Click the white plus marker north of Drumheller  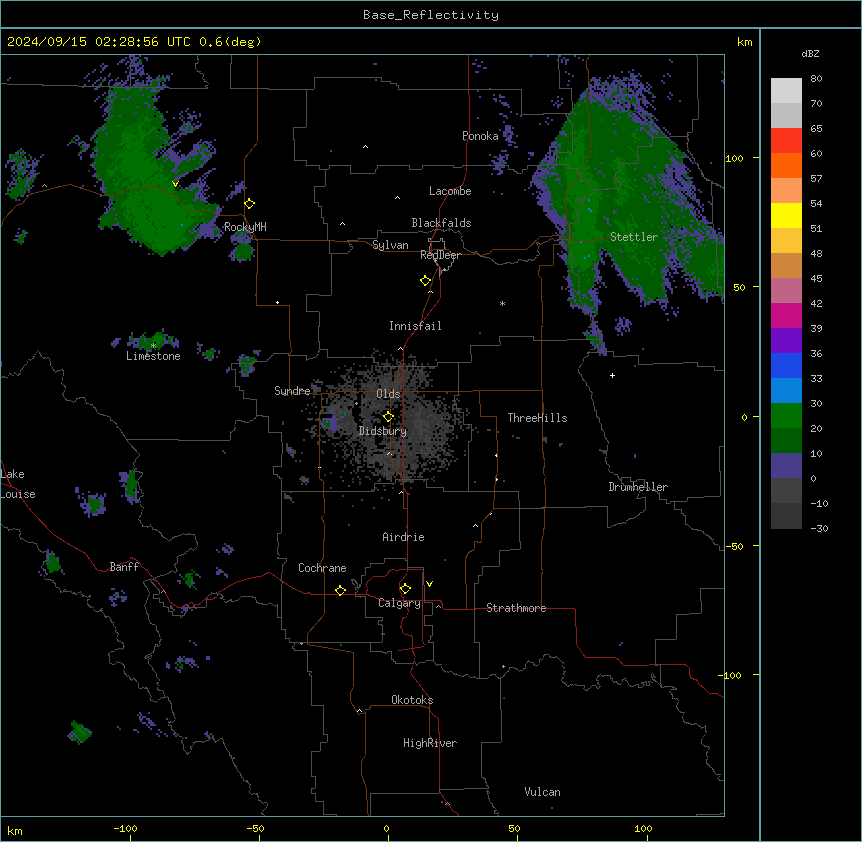click(x=612, y=375)
